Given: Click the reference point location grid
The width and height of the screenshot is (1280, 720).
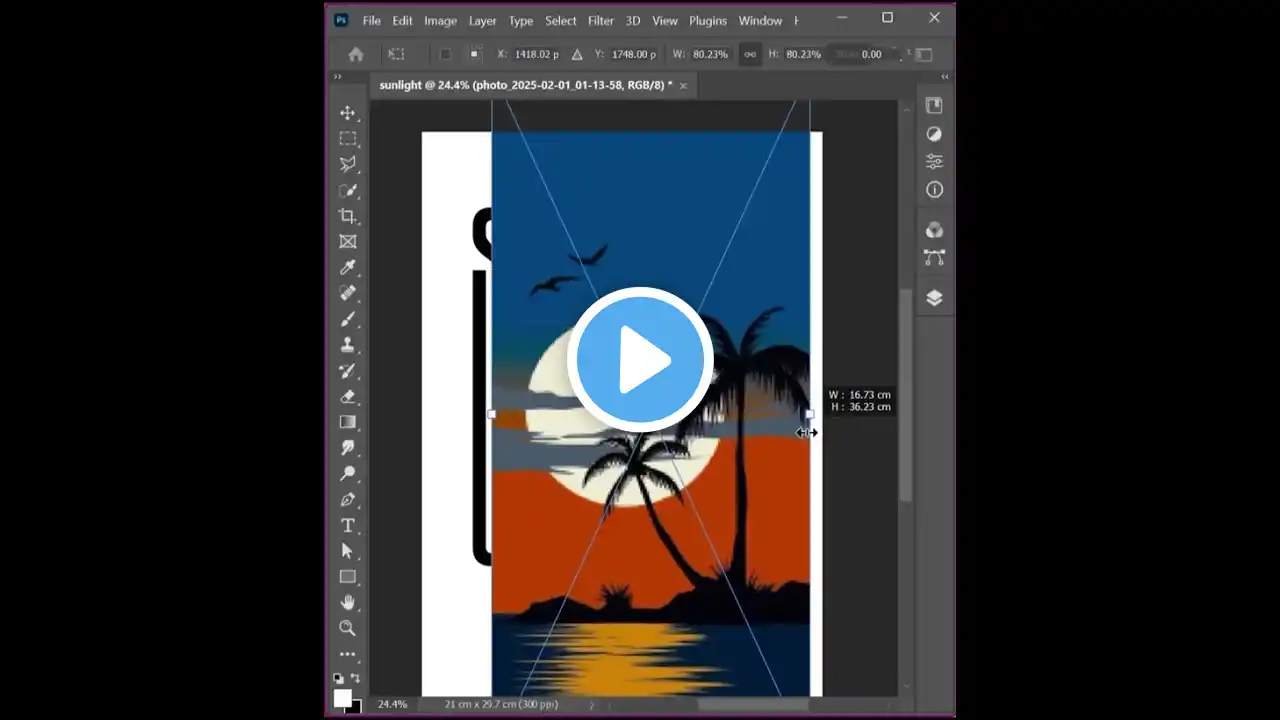Looking at the screenshot, I should point(476,54).
